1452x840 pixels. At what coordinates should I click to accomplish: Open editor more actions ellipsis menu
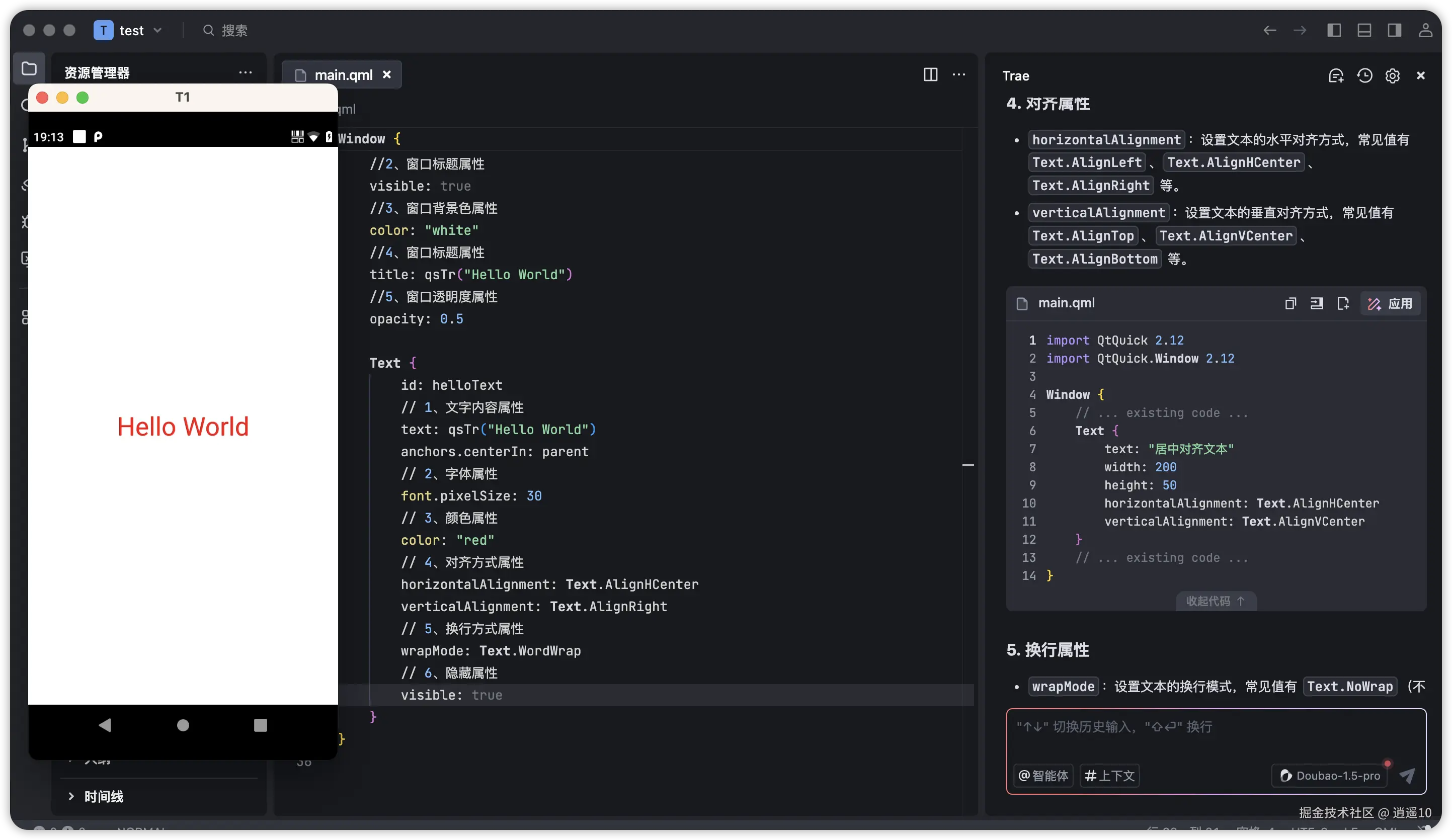(959, 75)
